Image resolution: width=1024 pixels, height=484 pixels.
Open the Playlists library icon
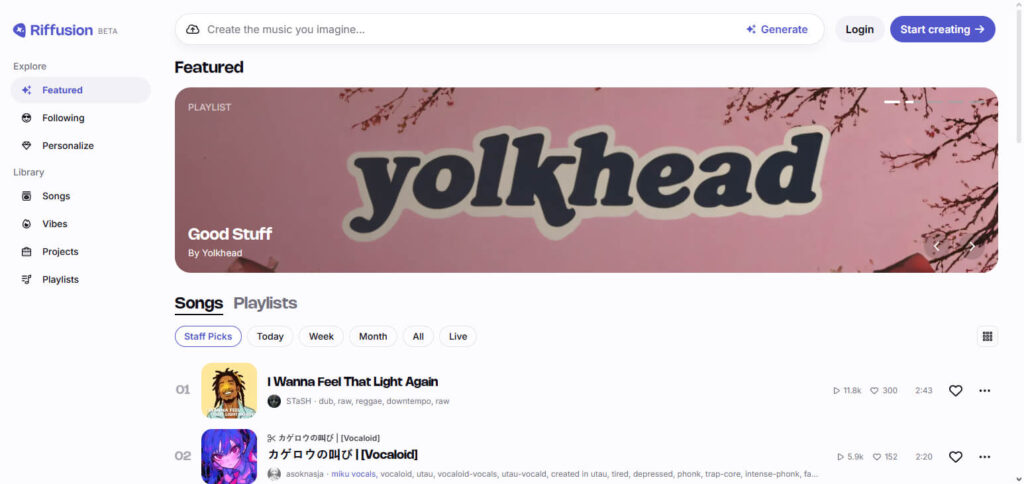(x=27, y=280)
